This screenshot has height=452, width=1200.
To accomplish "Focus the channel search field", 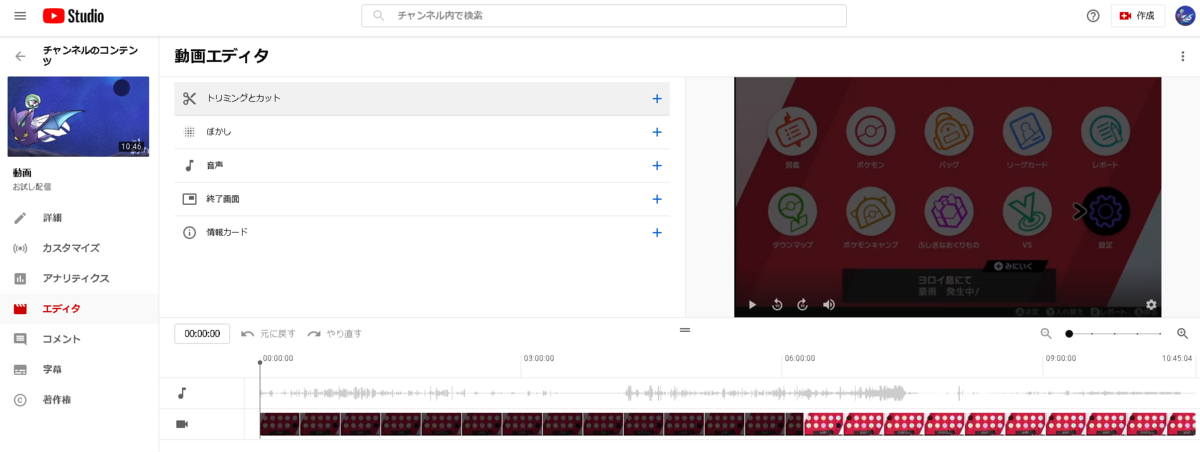I will pyautogui.click(x=603, y=16).
